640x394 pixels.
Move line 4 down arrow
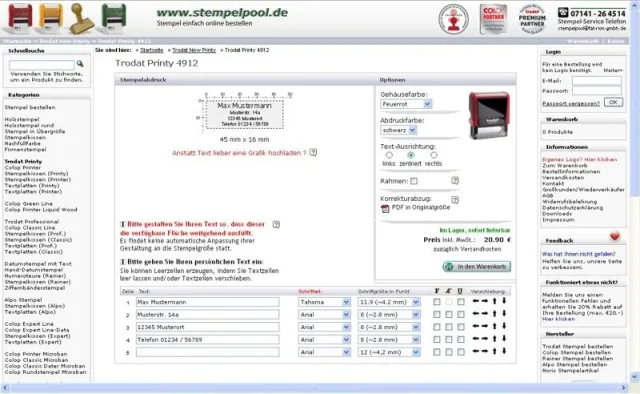point(504,338)
